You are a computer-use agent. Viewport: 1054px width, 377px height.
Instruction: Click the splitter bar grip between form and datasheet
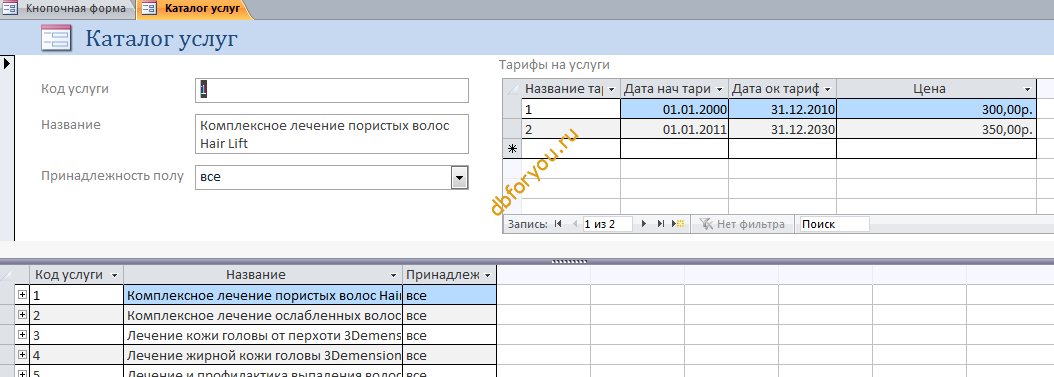[570, 261]
